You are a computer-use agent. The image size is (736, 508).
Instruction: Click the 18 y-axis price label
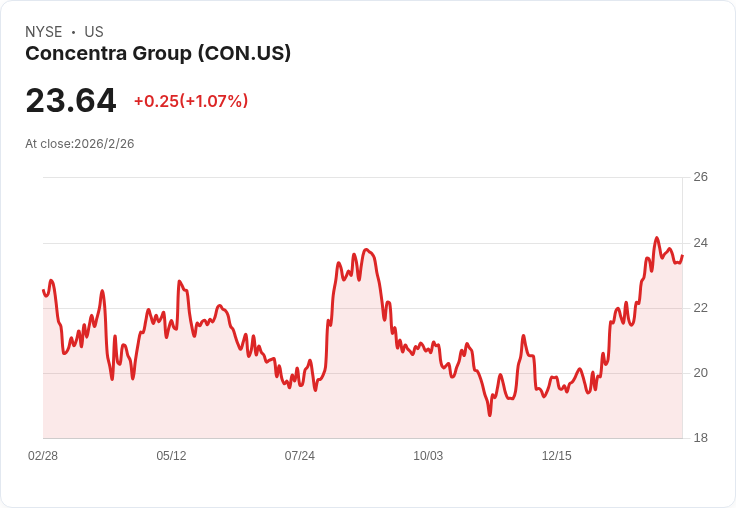[x=700, y=438]
